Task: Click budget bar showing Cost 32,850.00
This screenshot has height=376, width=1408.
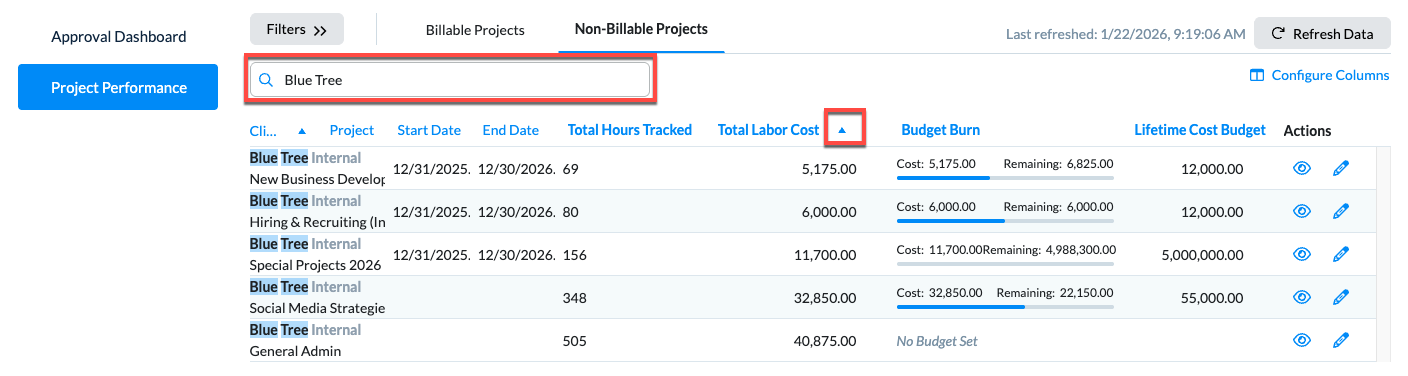Action: pyautogui.click(x=1005, y=307)
